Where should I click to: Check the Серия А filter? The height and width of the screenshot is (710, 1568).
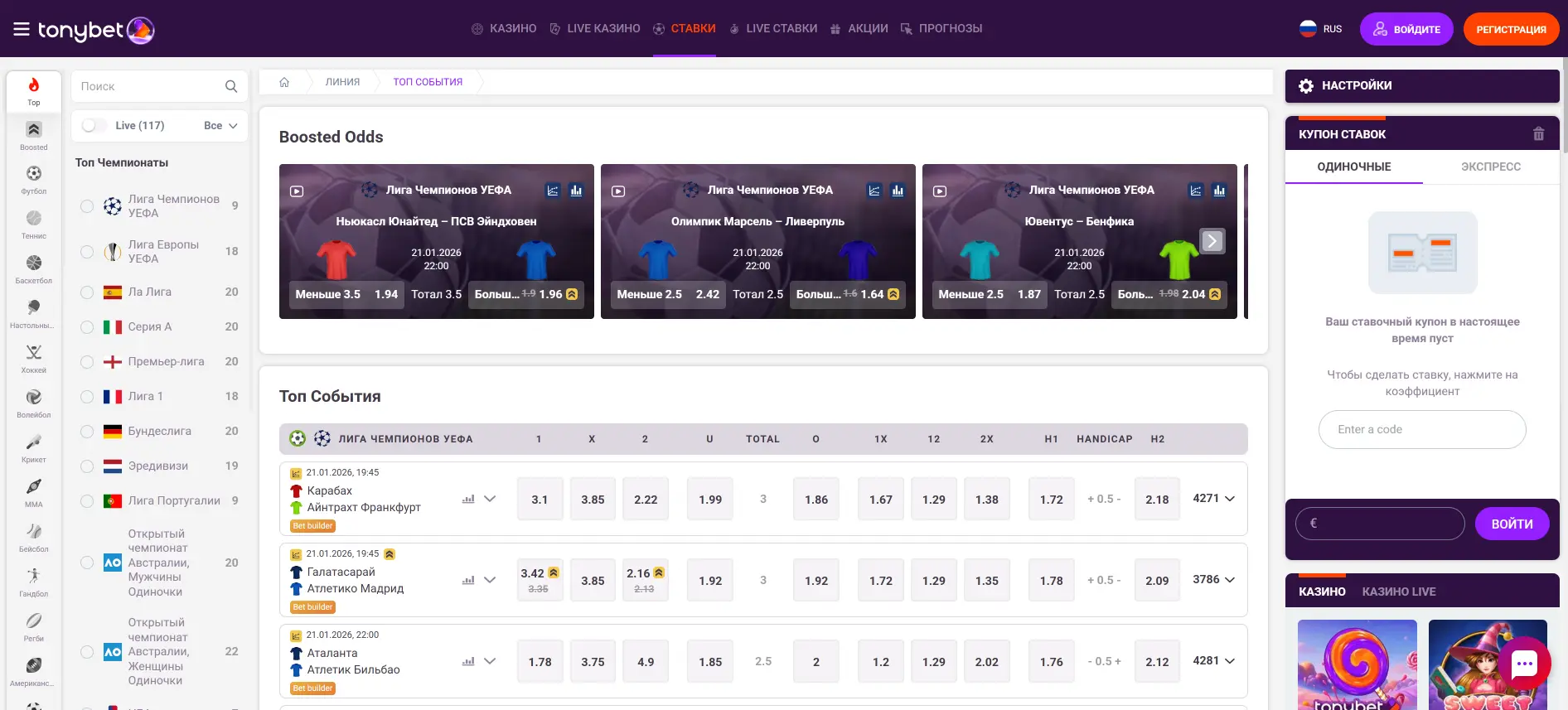pyautogui.click(x=87, y=327)
